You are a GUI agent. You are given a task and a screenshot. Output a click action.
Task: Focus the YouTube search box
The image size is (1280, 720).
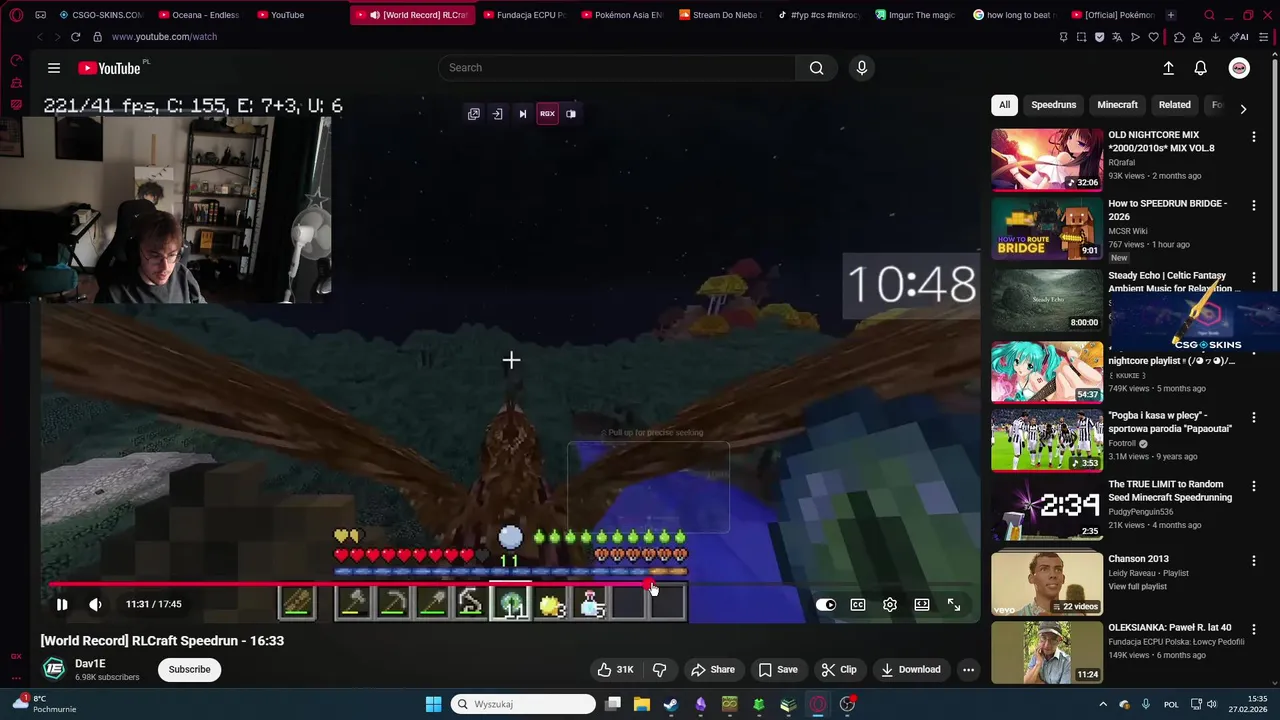pos(617,68)
